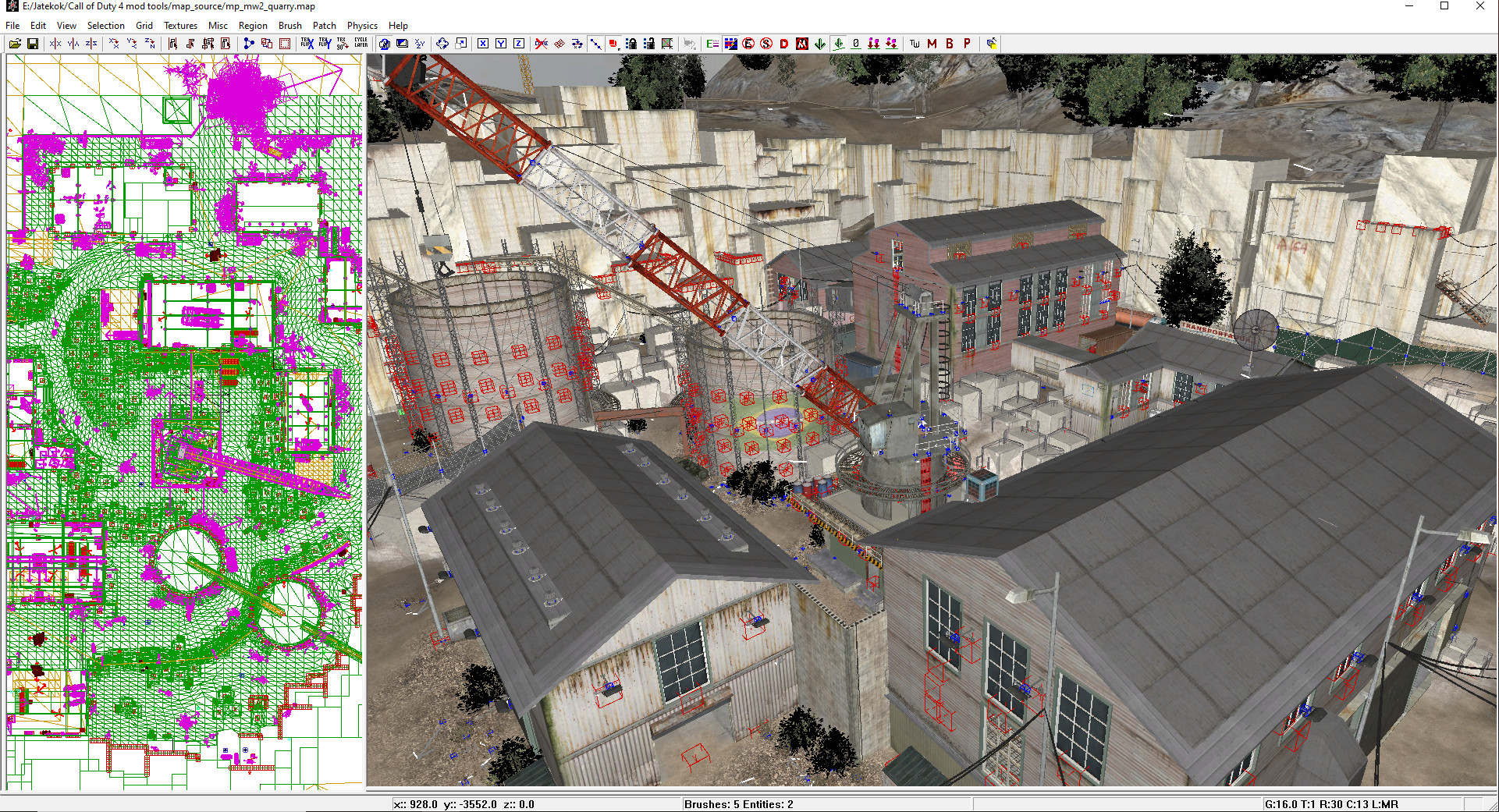This screenshot has width=1499, height=812.
Task: Click Select Inside icon
Action: [226, 44]
